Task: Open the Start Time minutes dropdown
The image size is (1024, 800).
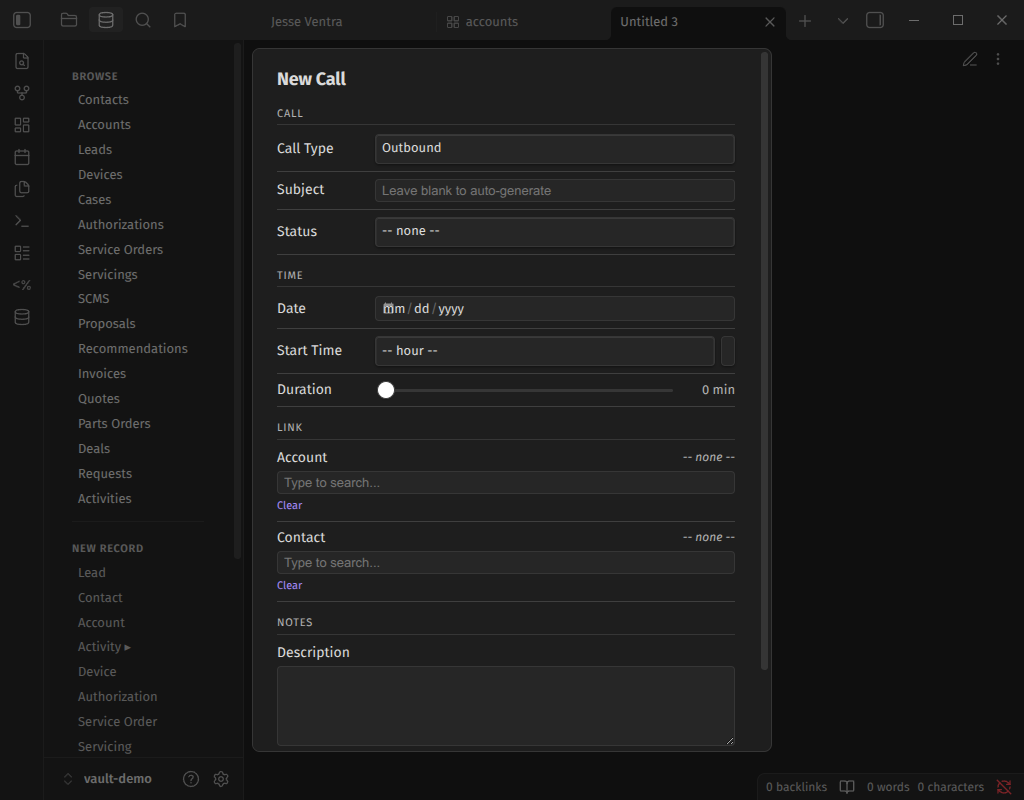Action: tap(728, 351)
